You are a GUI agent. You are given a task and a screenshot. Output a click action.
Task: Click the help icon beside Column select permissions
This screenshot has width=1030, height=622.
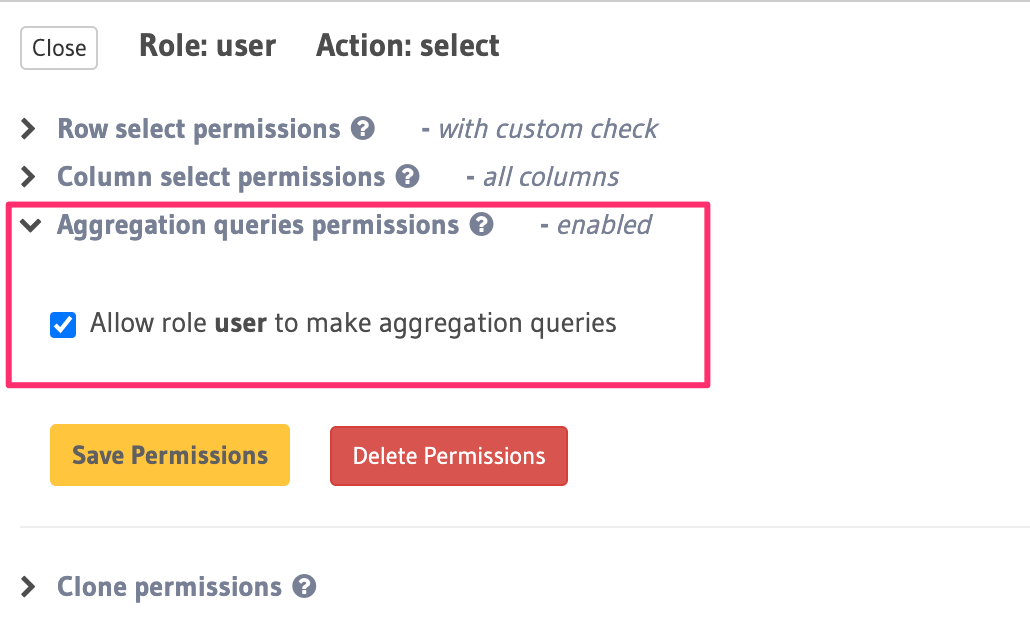pyautogui.click(x=407, y=177)
